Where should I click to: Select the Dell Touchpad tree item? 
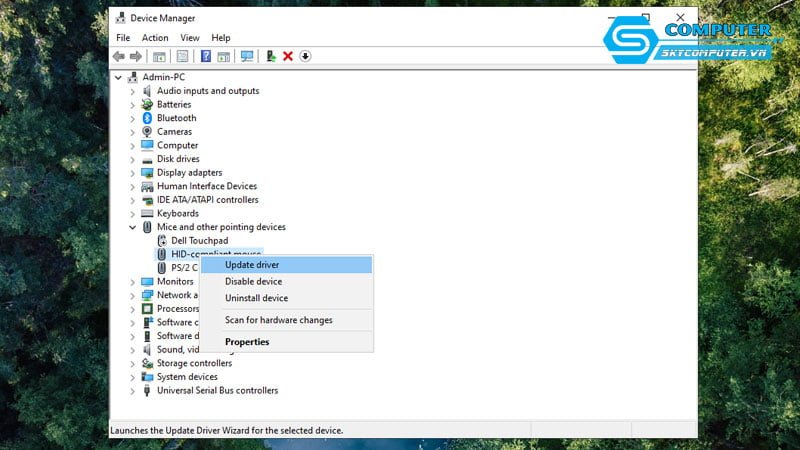[x=199, y=241]
